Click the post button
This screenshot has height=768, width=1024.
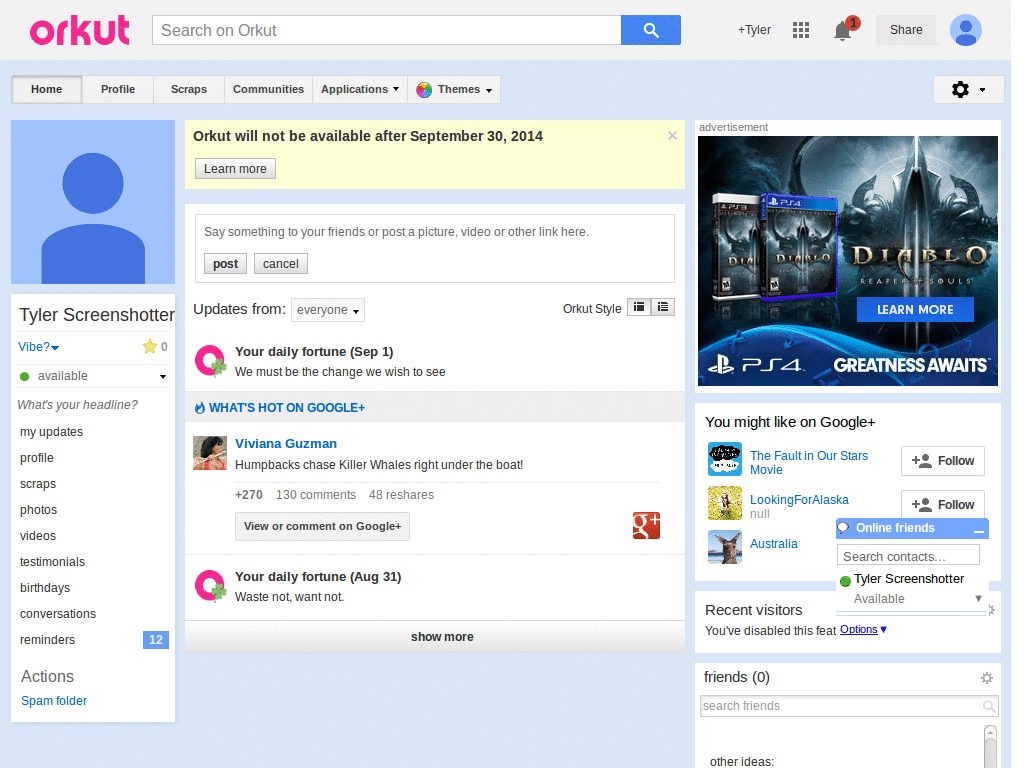225,264
